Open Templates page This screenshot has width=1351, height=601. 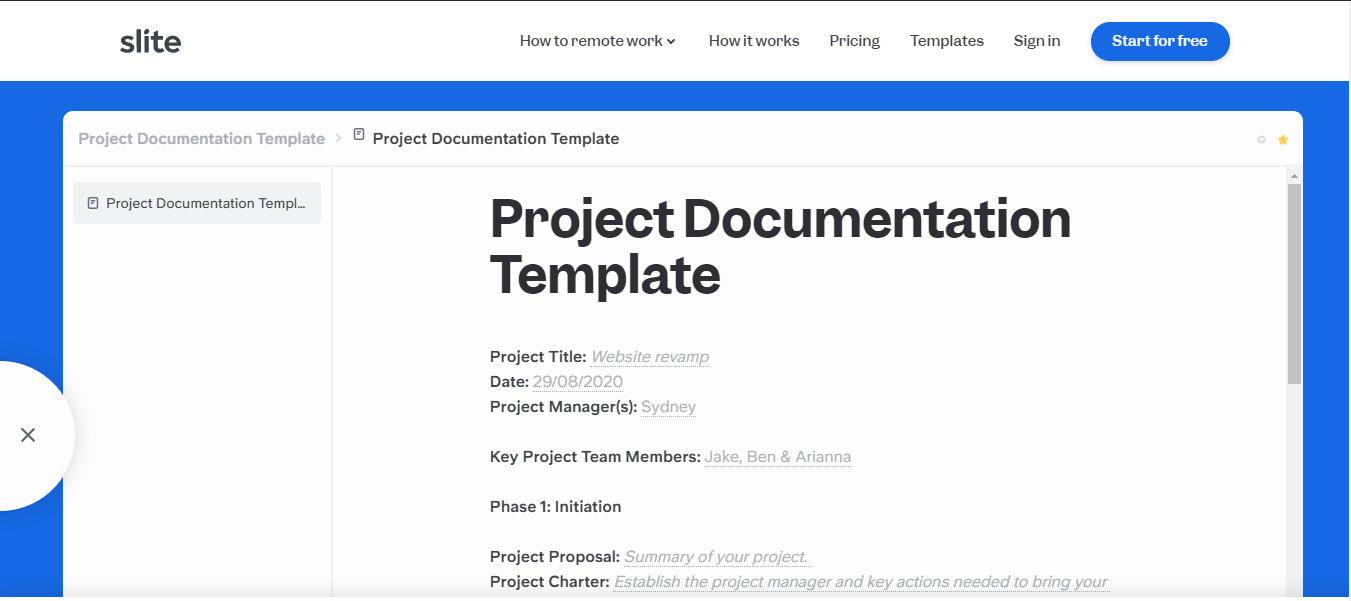(947, 41)
